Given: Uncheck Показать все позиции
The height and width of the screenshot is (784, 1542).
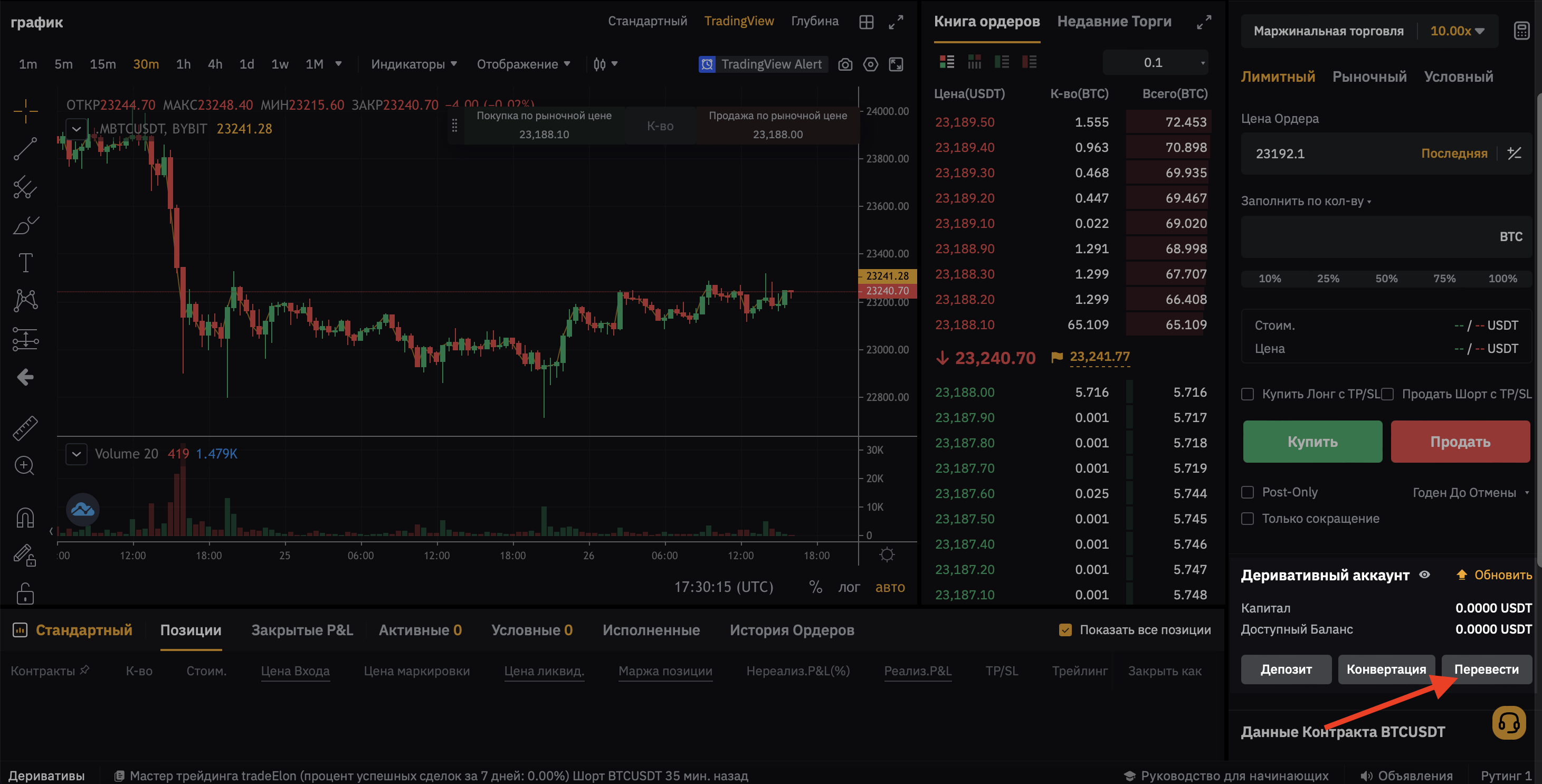Looking at the screenshot, I should click(x=1065, y=629).
